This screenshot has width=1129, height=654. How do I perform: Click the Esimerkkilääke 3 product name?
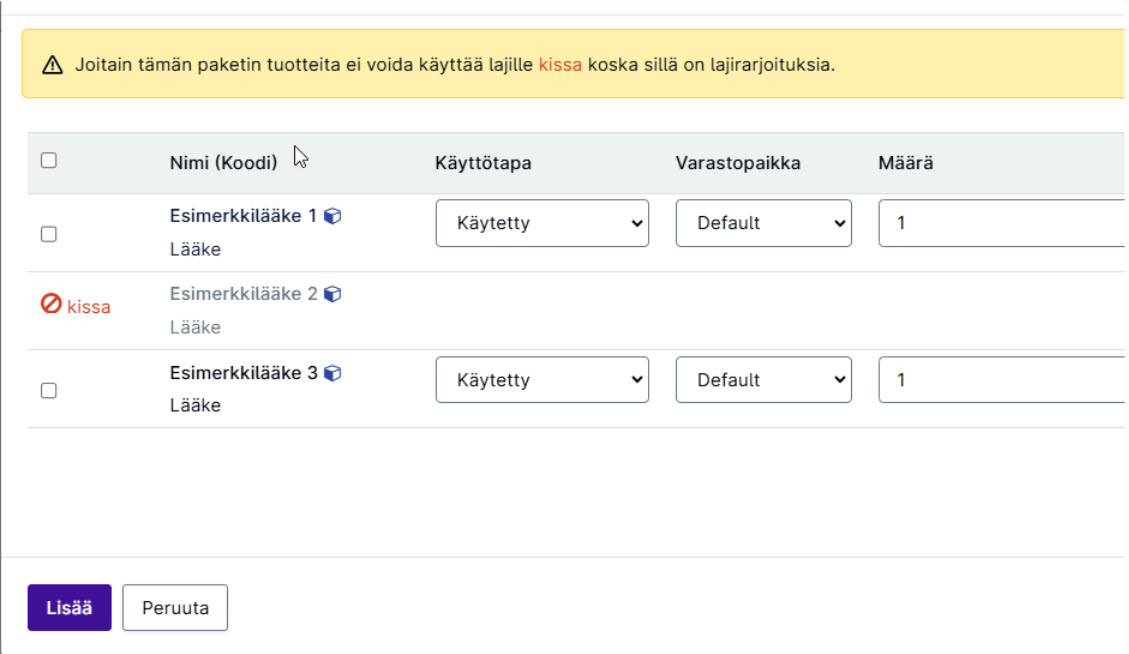click(x=243, y=373)
